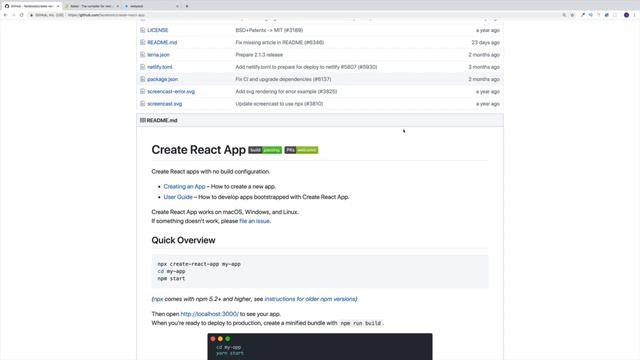Click file icon beside netlify.toml
This screenshot has height=360, width=640.
click(142, 67)
